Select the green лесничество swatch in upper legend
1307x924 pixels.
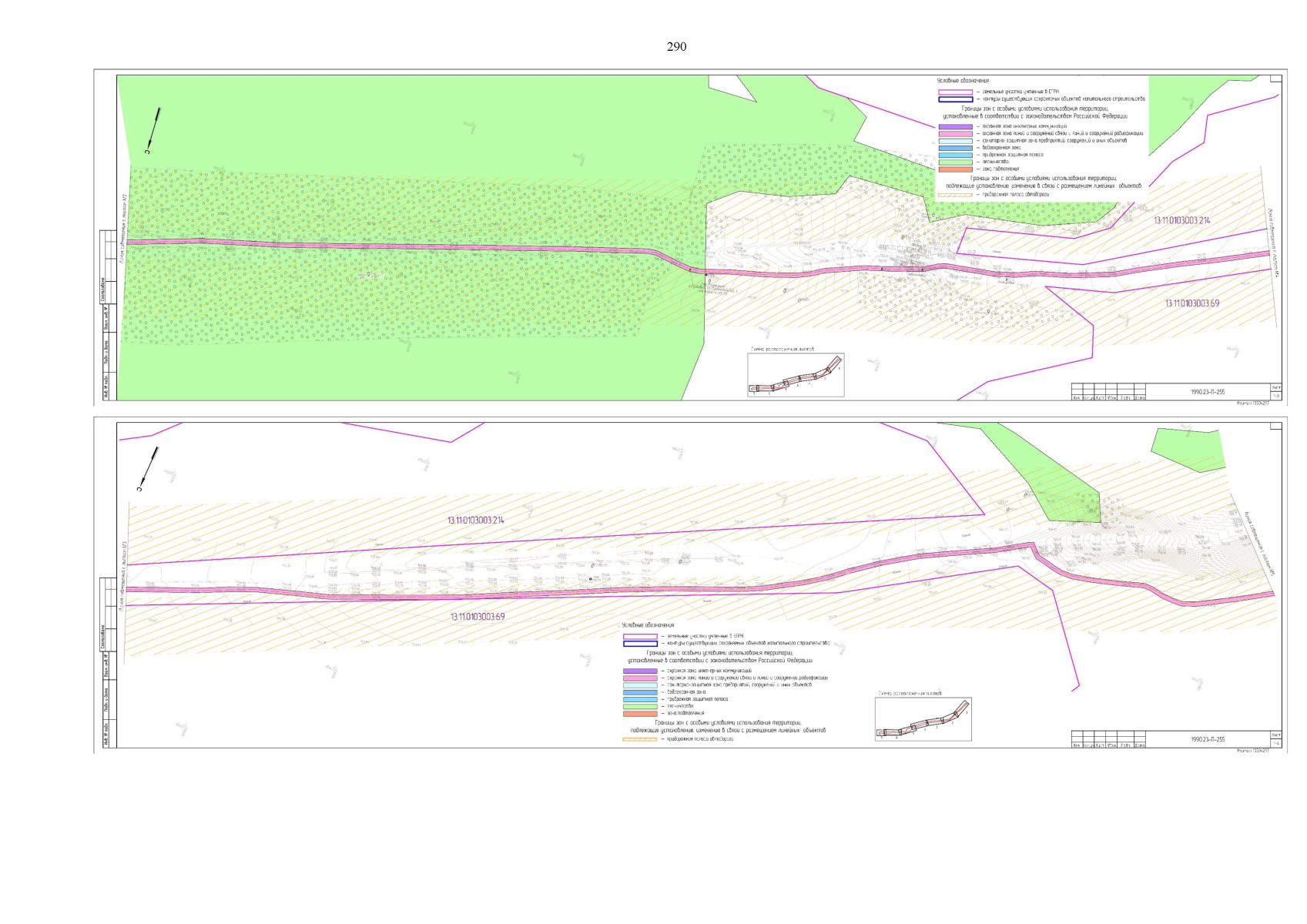pyautogui.click(x=955, y=162)
